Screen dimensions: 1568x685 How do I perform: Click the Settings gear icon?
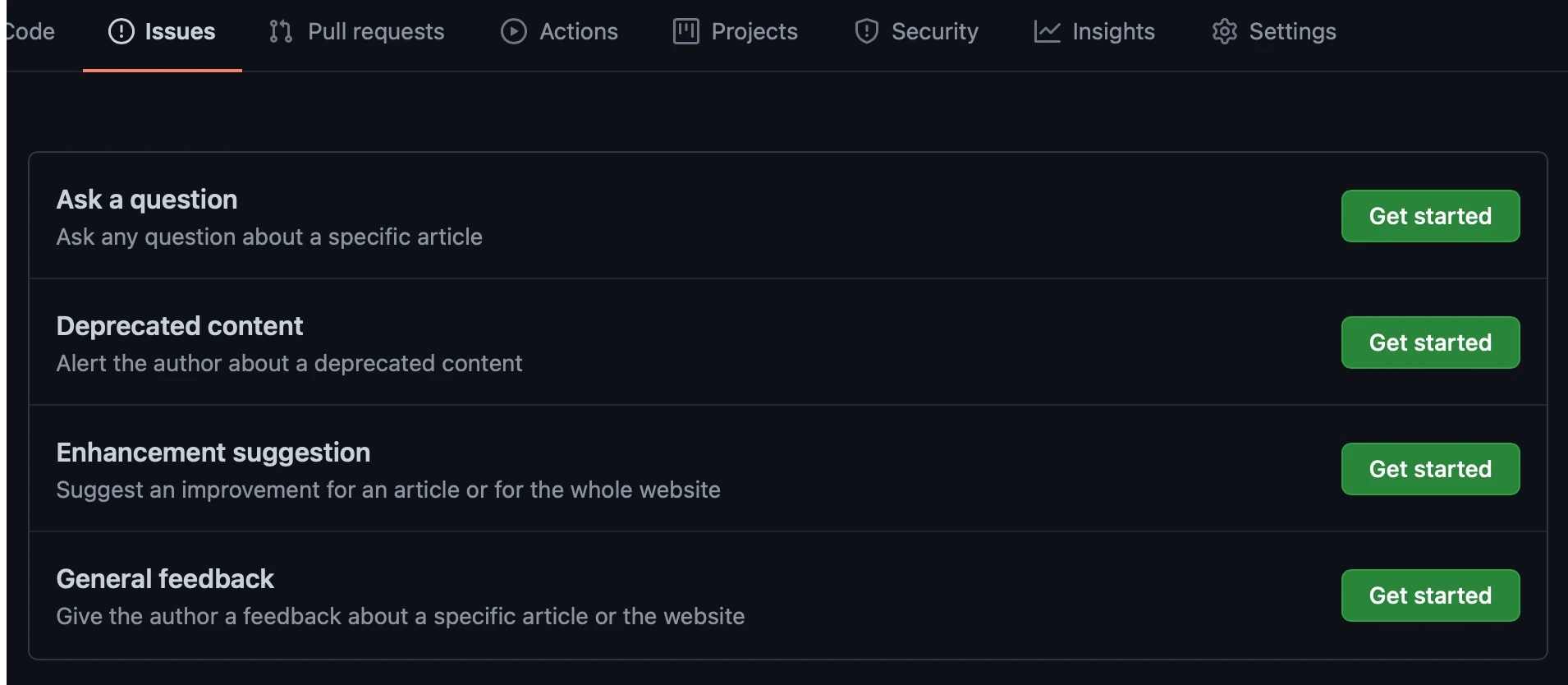tap(1224, 31)
